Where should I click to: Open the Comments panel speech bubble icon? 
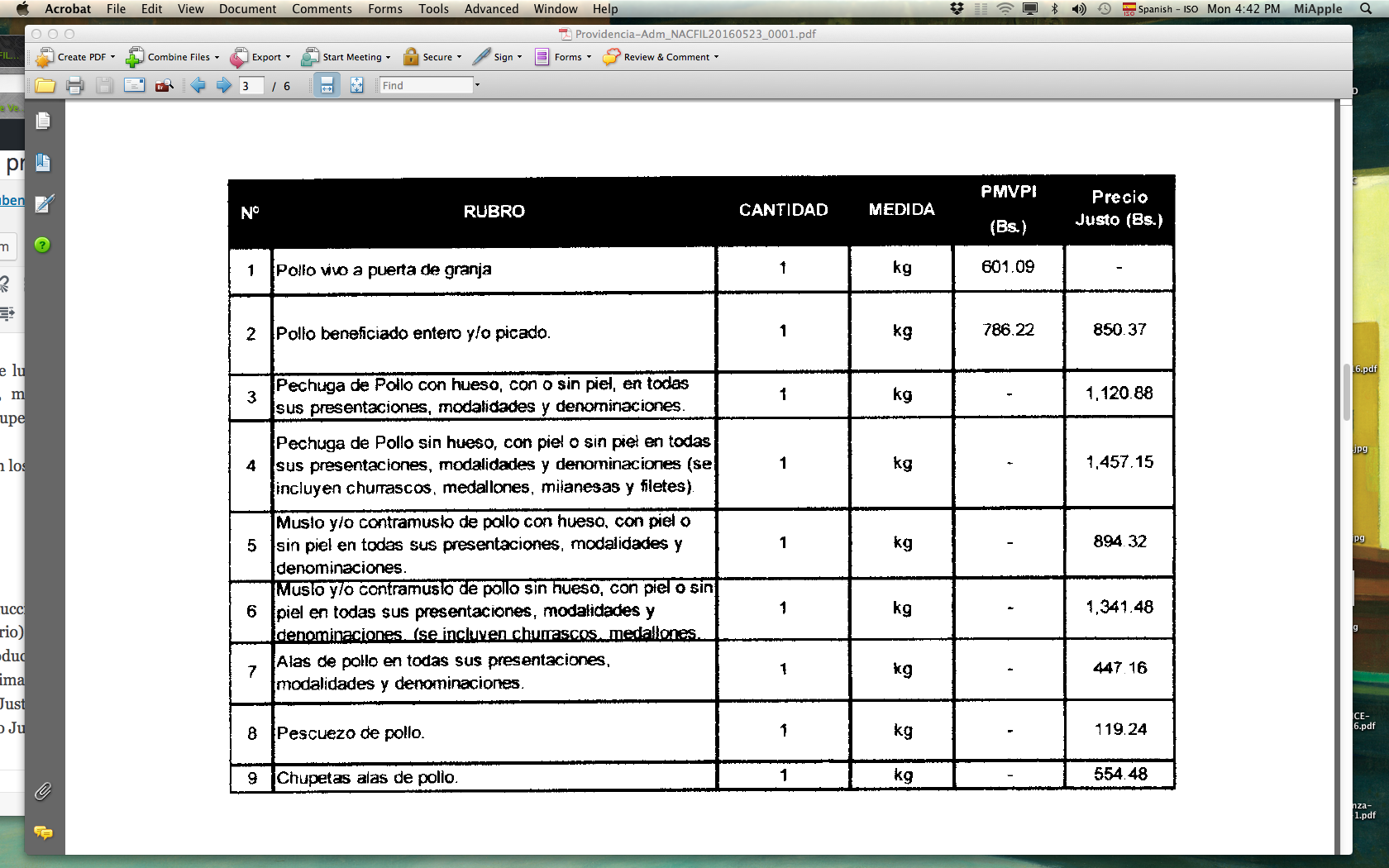pos(43,832)
